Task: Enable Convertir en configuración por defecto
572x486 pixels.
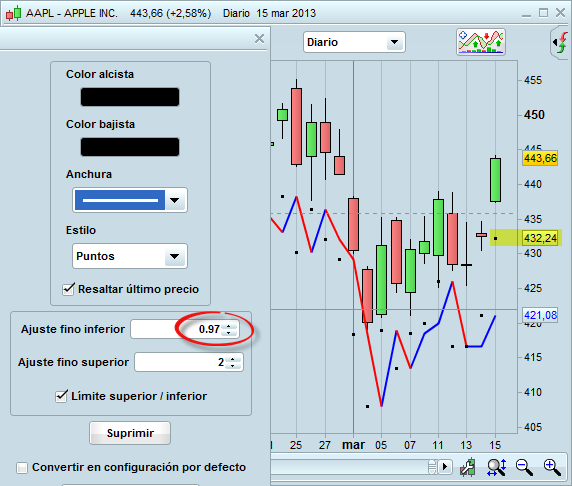Action: click(x=22, y=467)
